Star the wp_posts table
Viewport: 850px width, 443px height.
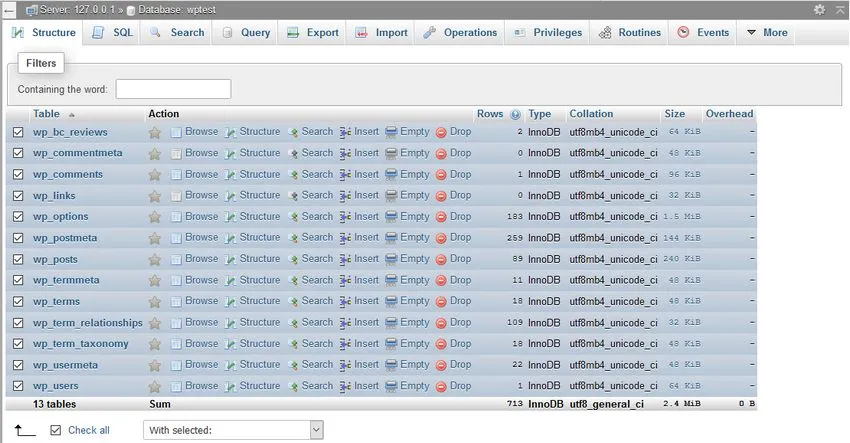coord(154,259)
